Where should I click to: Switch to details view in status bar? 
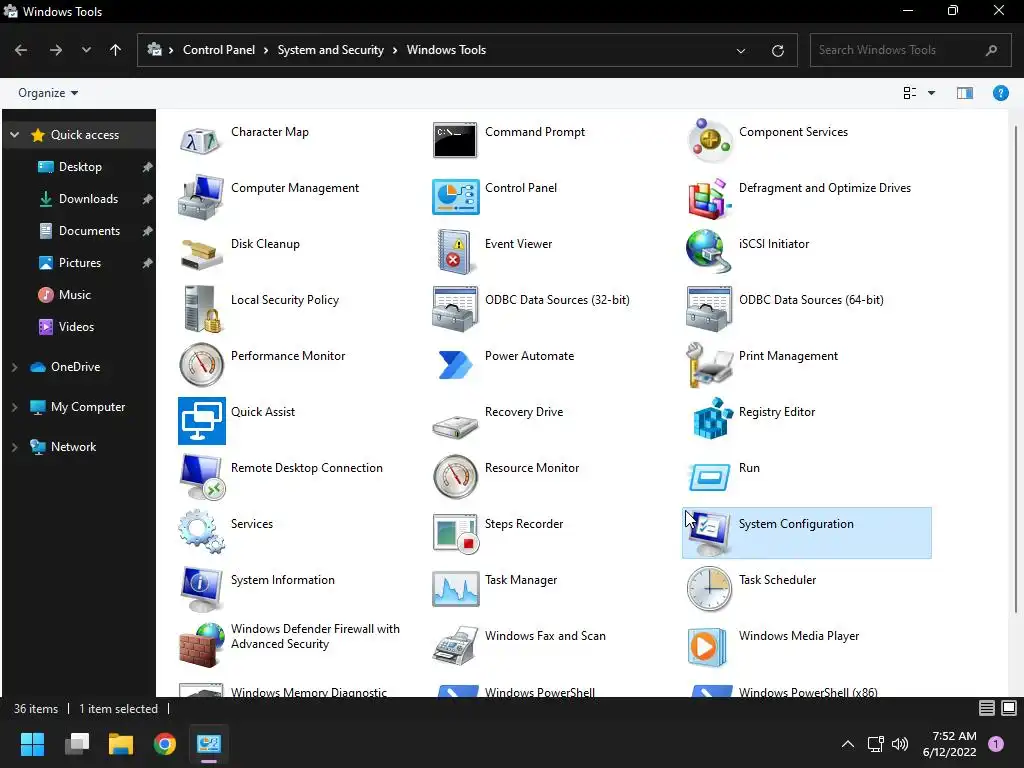[x=987, y=708]
